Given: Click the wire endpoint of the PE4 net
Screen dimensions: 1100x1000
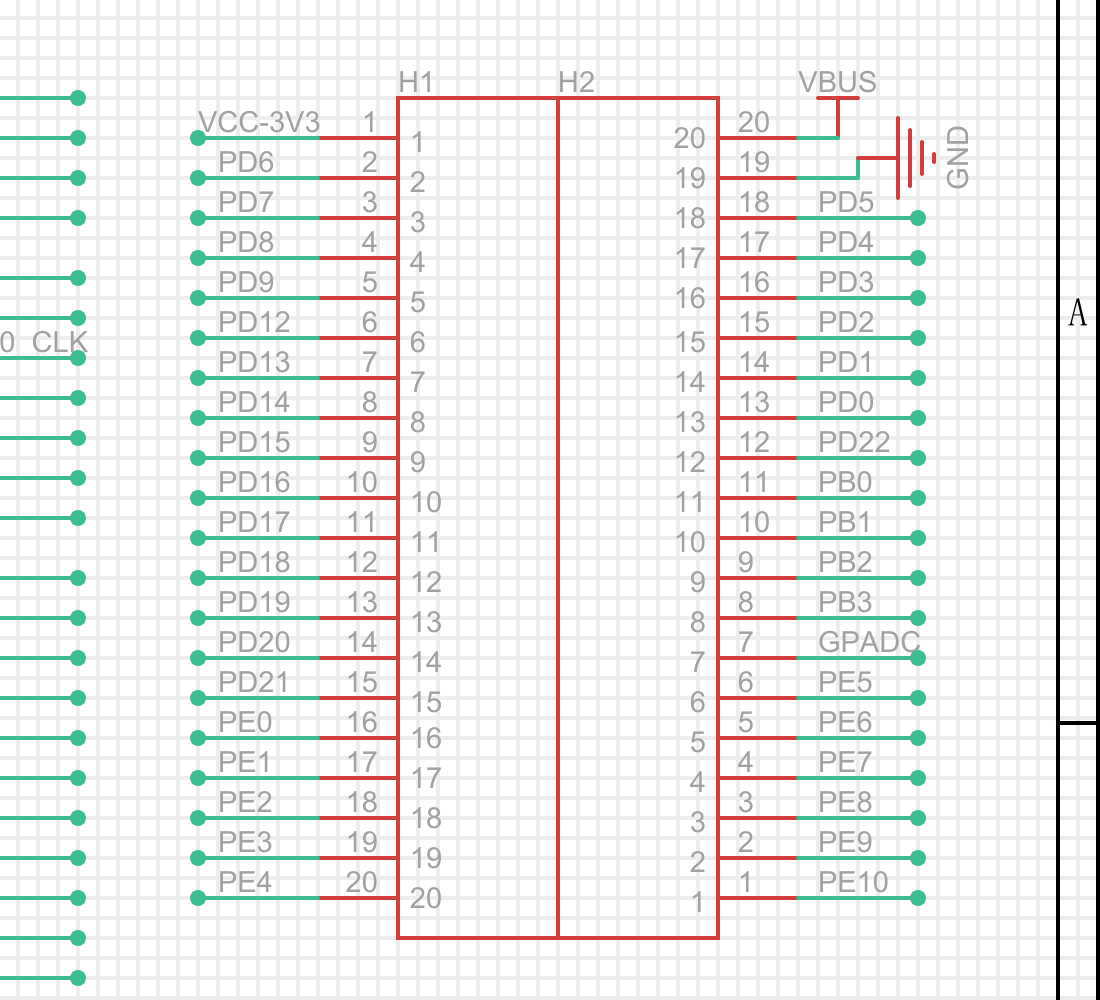Looking at the screenshot, I should [x=198, y=898].
